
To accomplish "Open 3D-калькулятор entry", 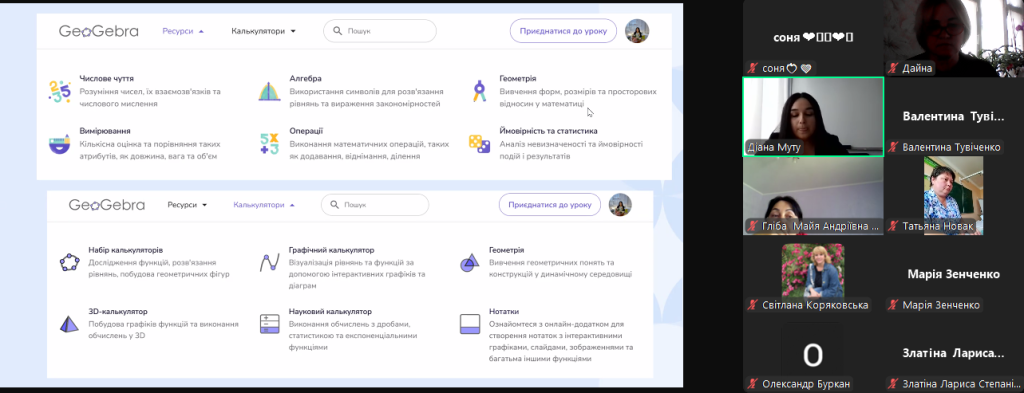I will click(118, 312).
